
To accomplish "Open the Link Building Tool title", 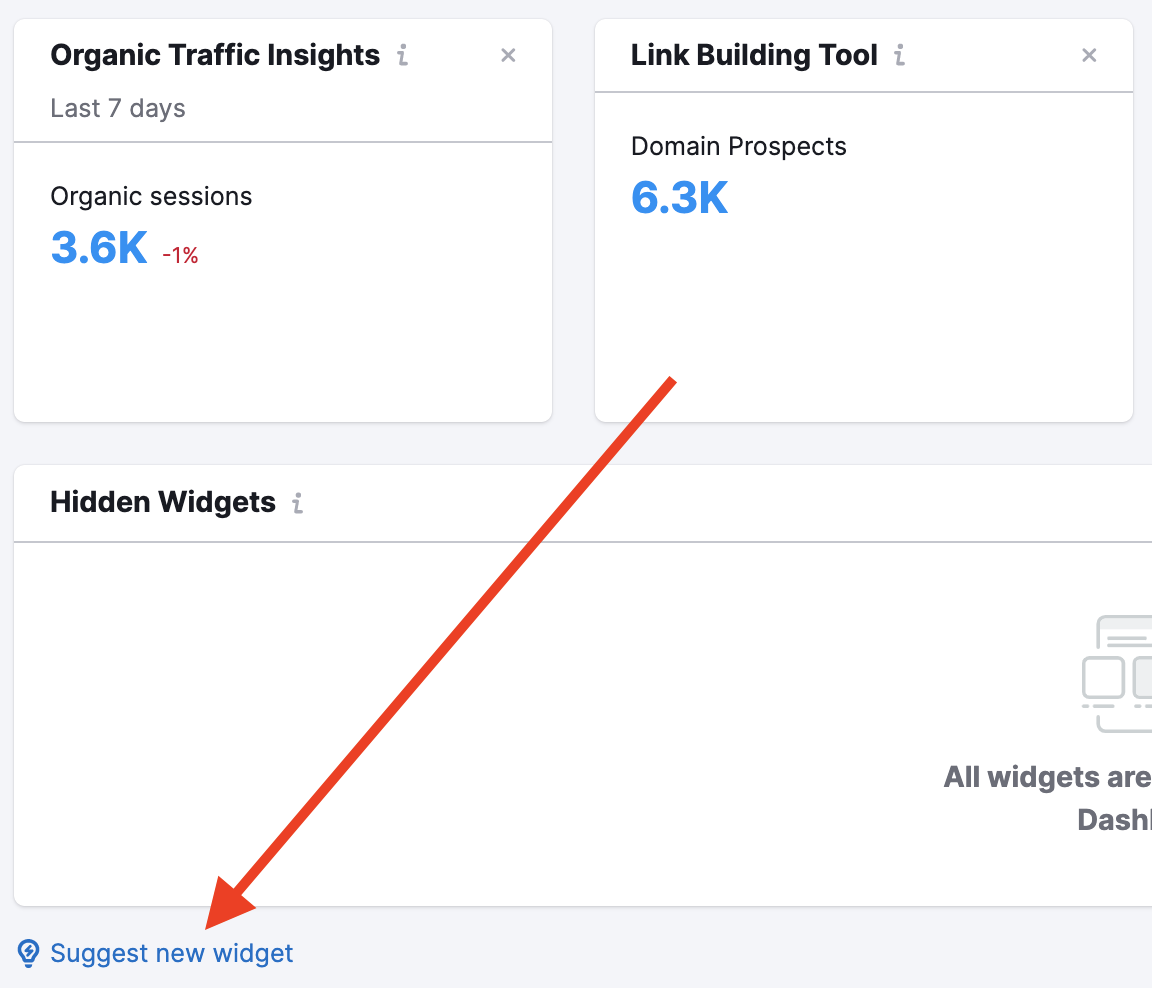I will tap(754, 55).
